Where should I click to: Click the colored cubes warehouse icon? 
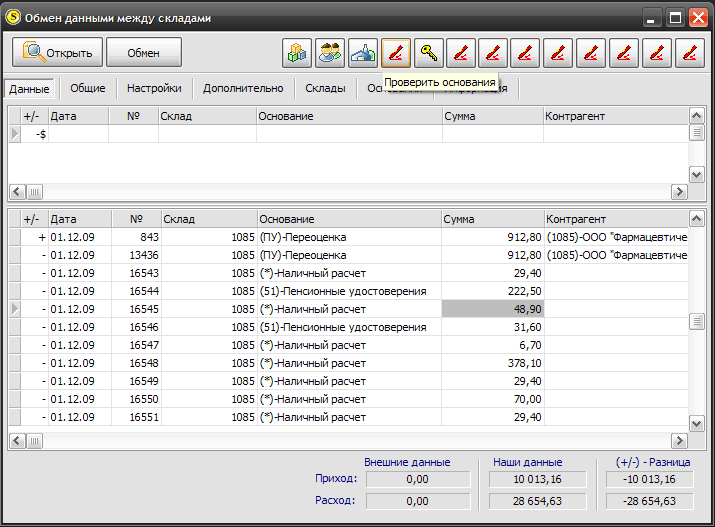(x=297, y=53)
